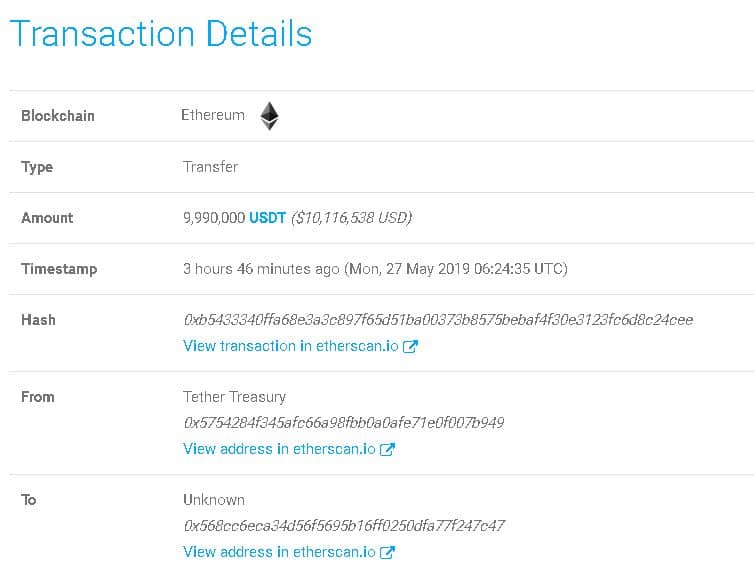The image size is (754, 584).
Task: Open Tether Treasury's "View address in etherscan.io" link
Action: click(279, 449)
